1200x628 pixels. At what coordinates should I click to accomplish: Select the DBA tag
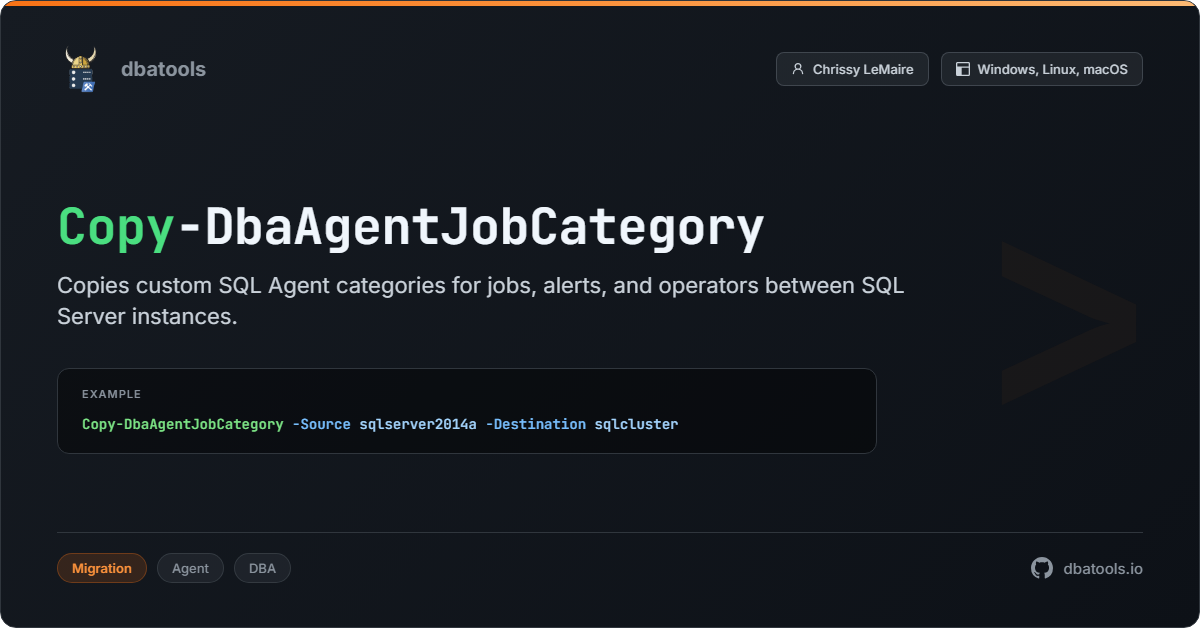(x=262, y=568)
